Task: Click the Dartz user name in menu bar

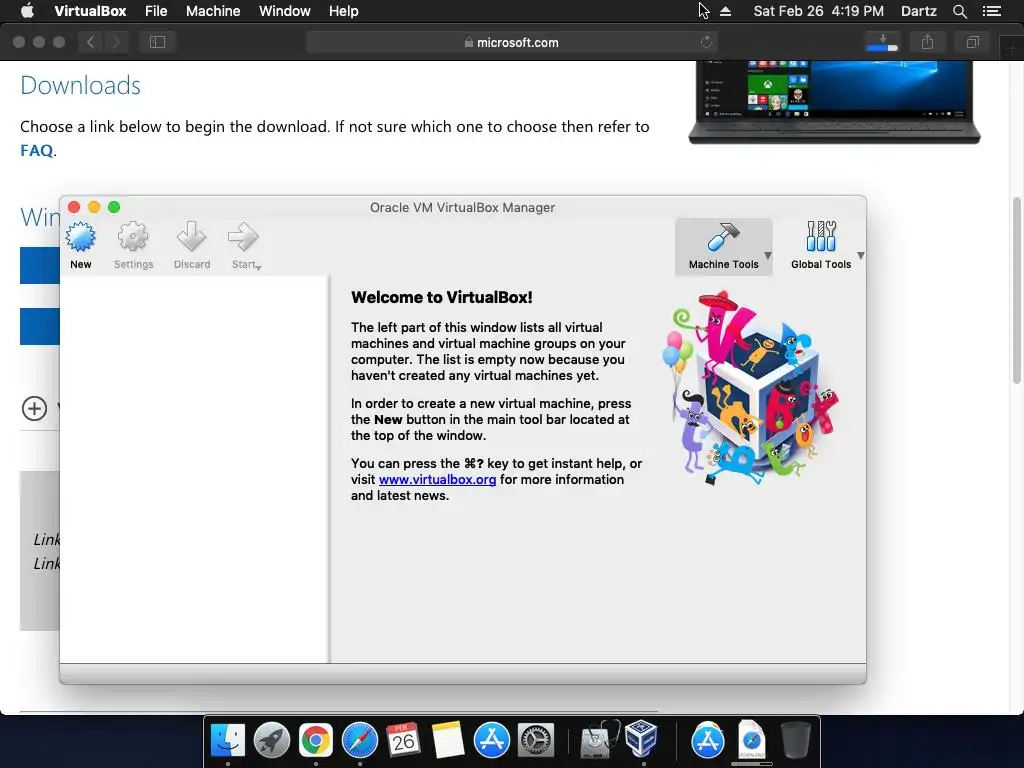Action: [919, 11]
